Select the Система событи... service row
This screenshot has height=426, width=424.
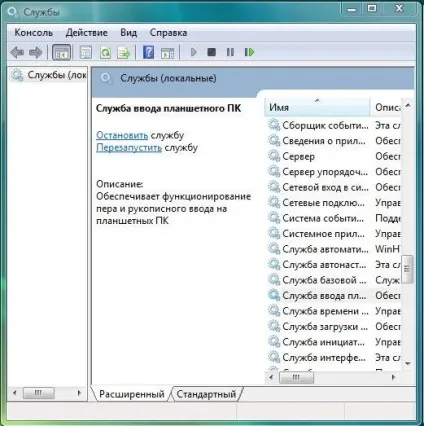click(333, 218)
